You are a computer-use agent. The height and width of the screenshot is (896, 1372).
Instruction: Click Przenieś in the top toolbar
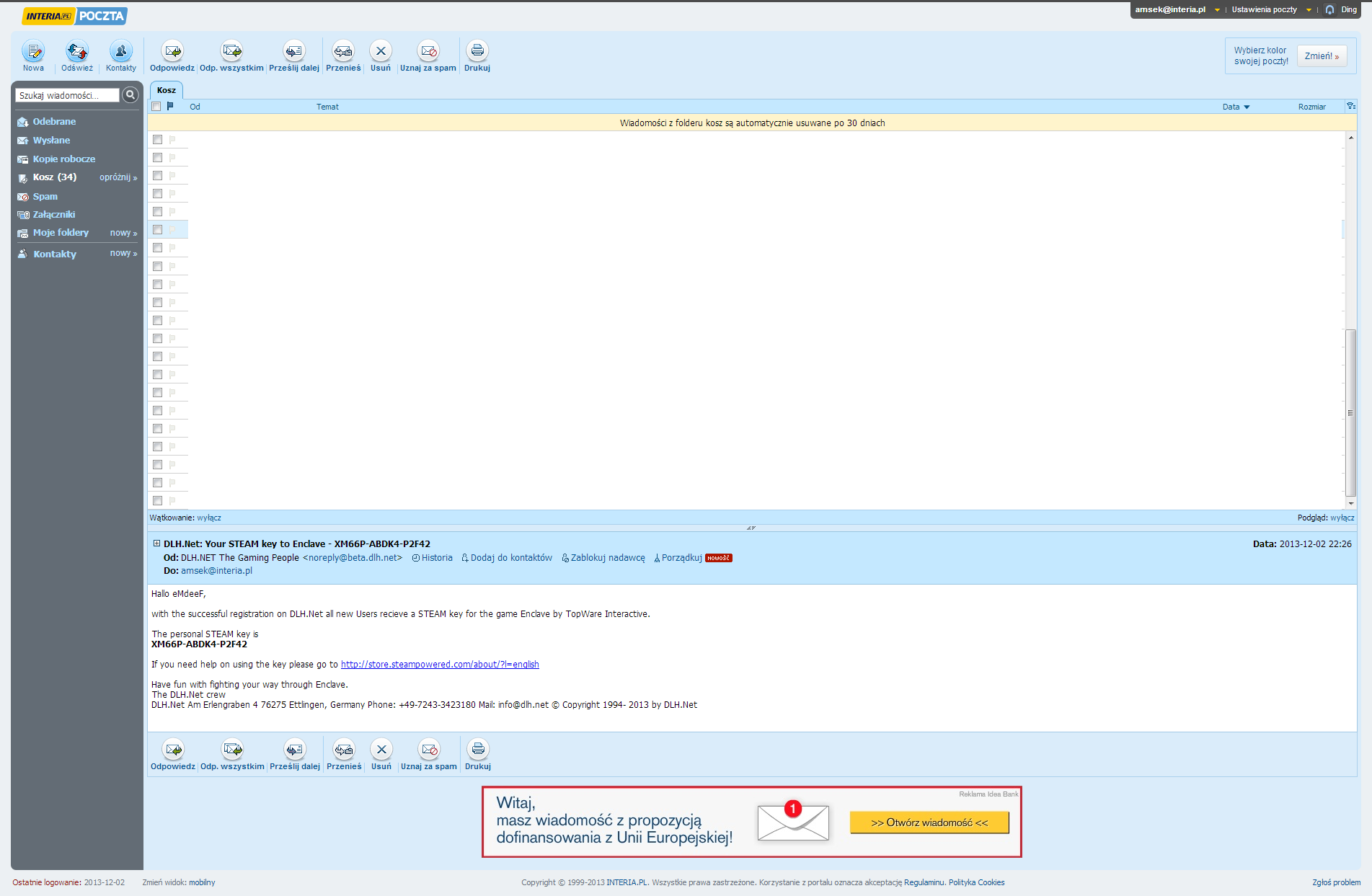343,56
